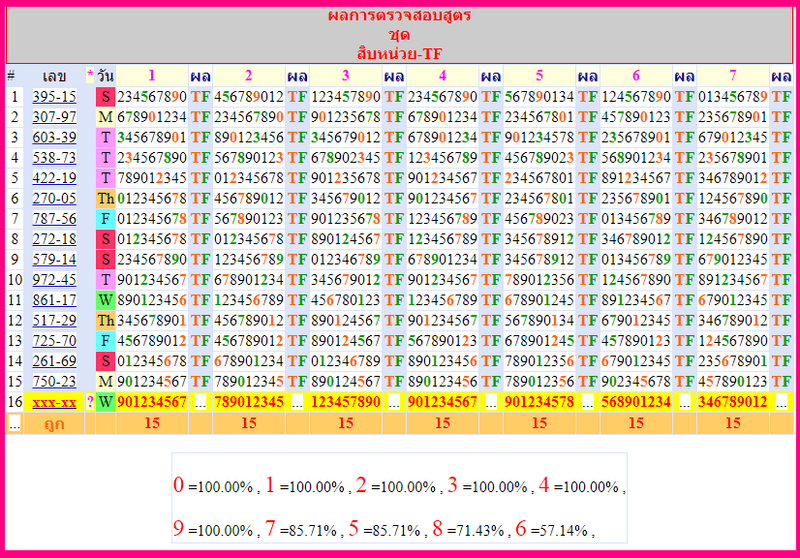Viewport: 800px width, 558px height.
Task: Click the ชุด heading text
Action: [x=399, y=35]
